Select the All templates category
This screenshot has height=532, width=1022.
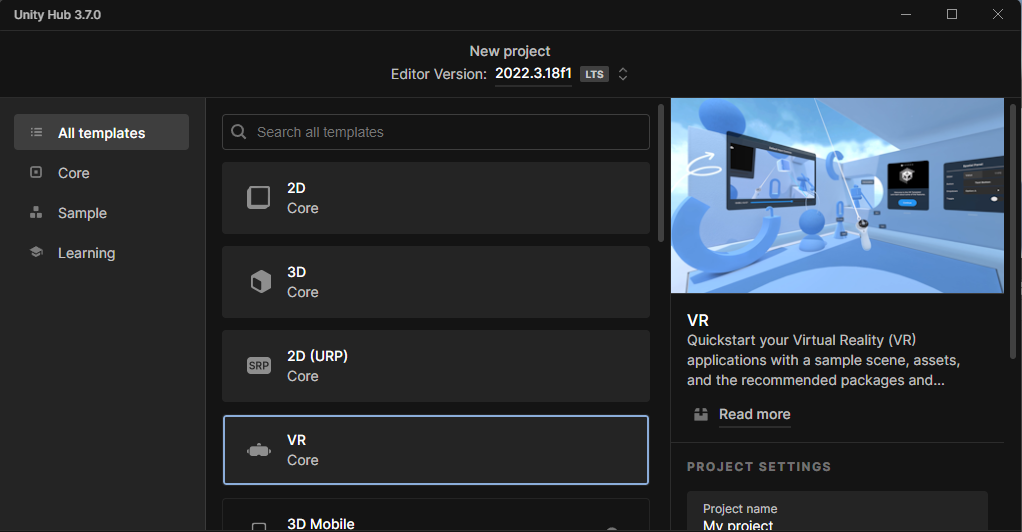(101, 133)
